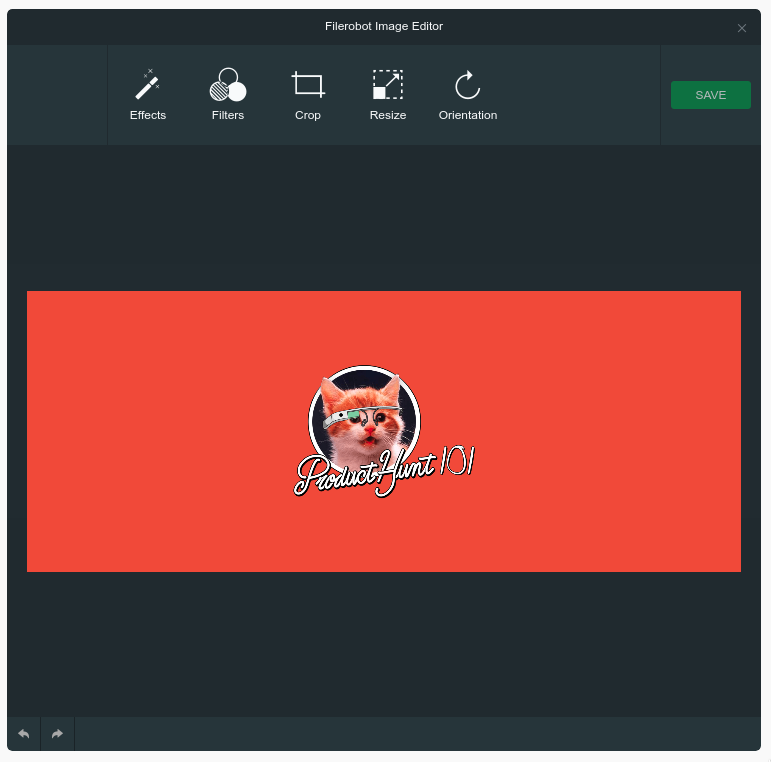The image size is (771, 762).
Task: Select the Crop tool
Action: (x=308, y=95)
